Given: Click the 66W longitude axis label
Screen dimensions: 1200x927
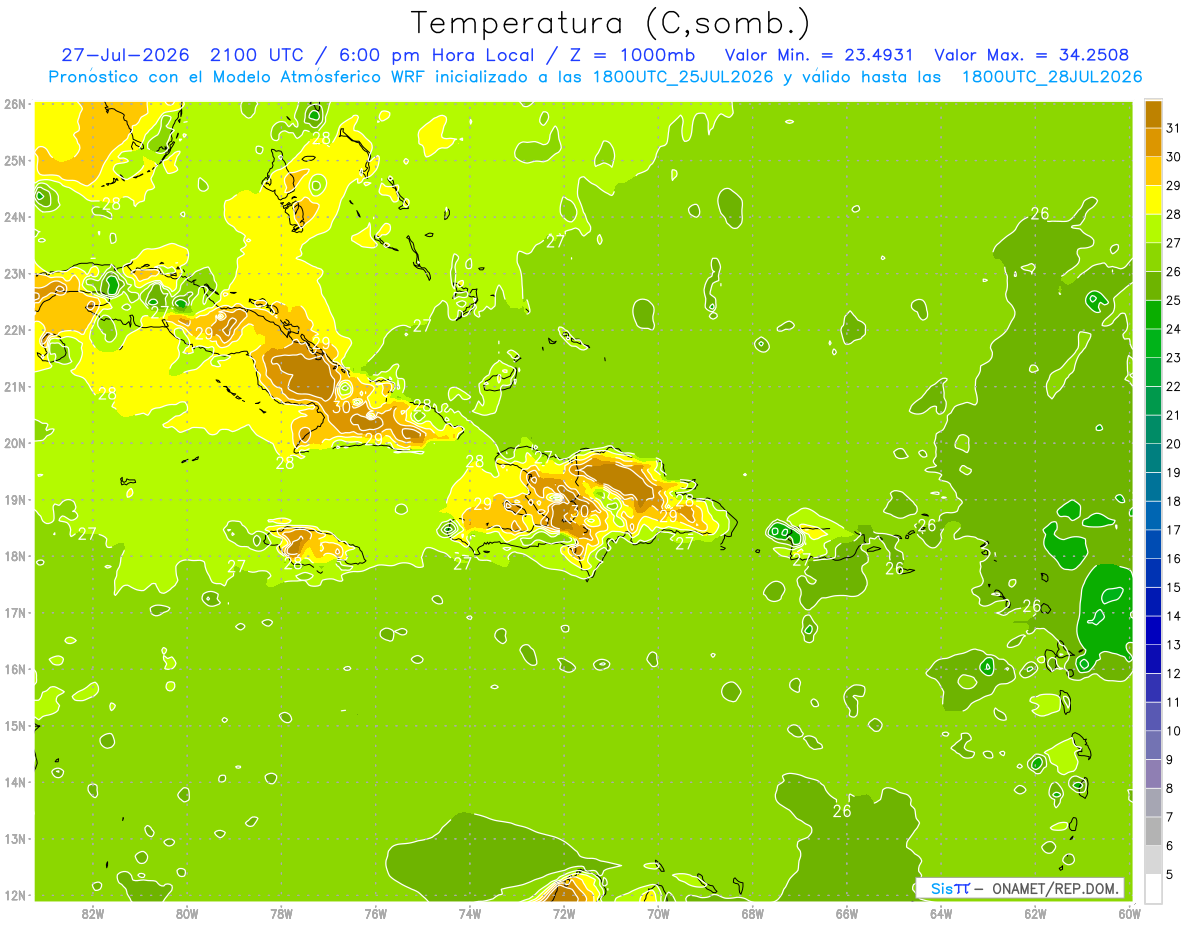Looking at the screenshot, I should [846, 913].
